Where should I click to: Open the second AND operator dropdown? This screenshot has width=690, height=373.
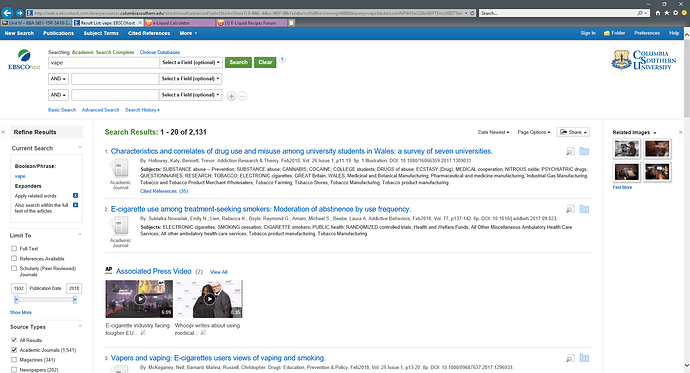(x=58, y=95)
